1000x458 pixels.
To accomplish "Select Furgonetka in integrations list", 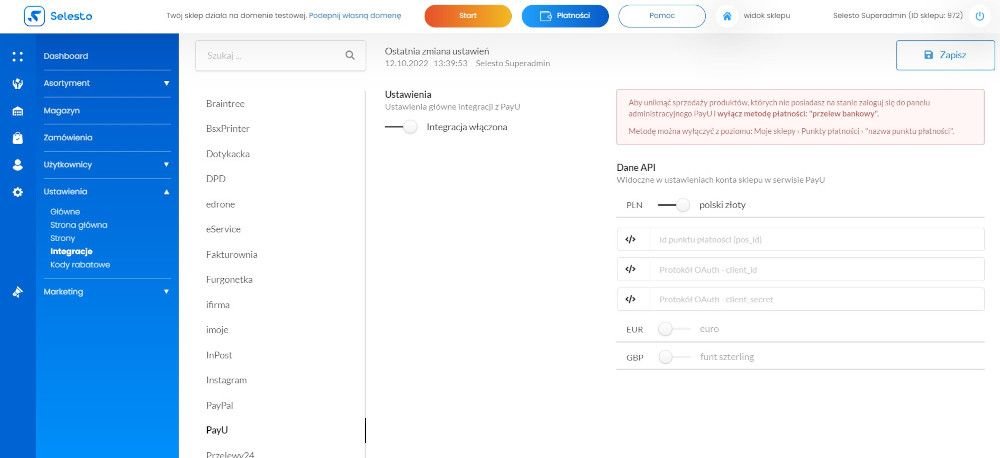I will tap(230, 279).
